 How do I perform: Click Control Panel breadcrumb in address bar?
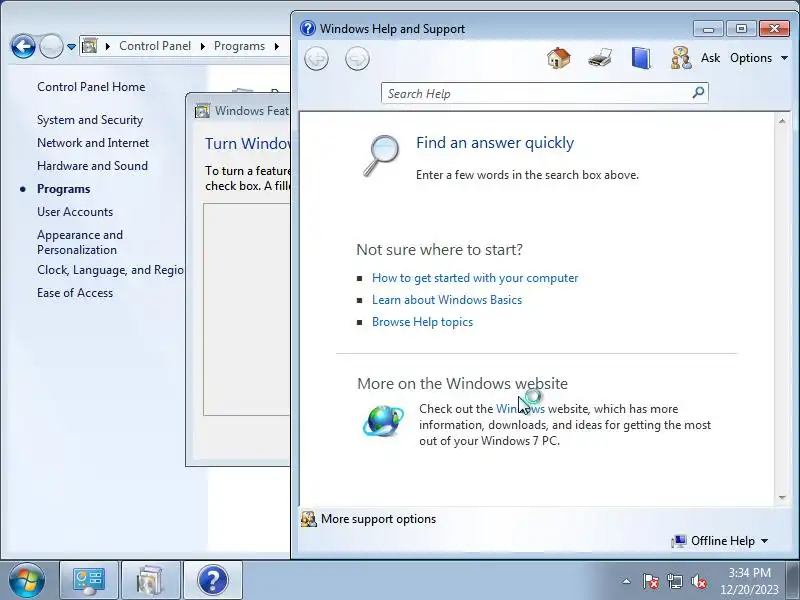click(x=155, y=46)
